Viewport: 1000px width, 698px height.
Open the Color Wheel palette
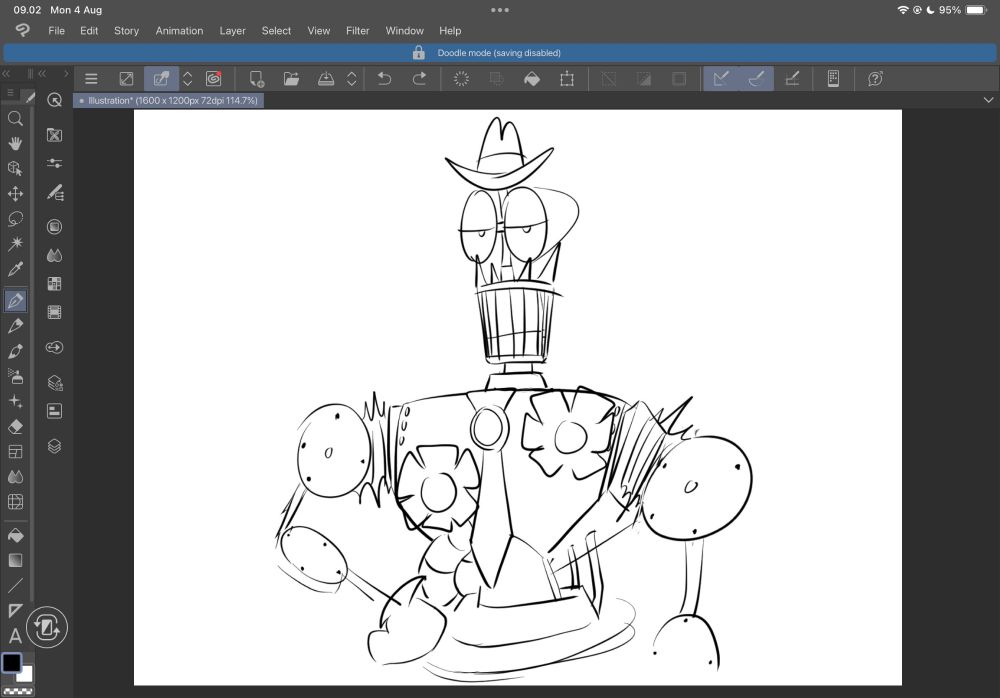pos(55,226)
